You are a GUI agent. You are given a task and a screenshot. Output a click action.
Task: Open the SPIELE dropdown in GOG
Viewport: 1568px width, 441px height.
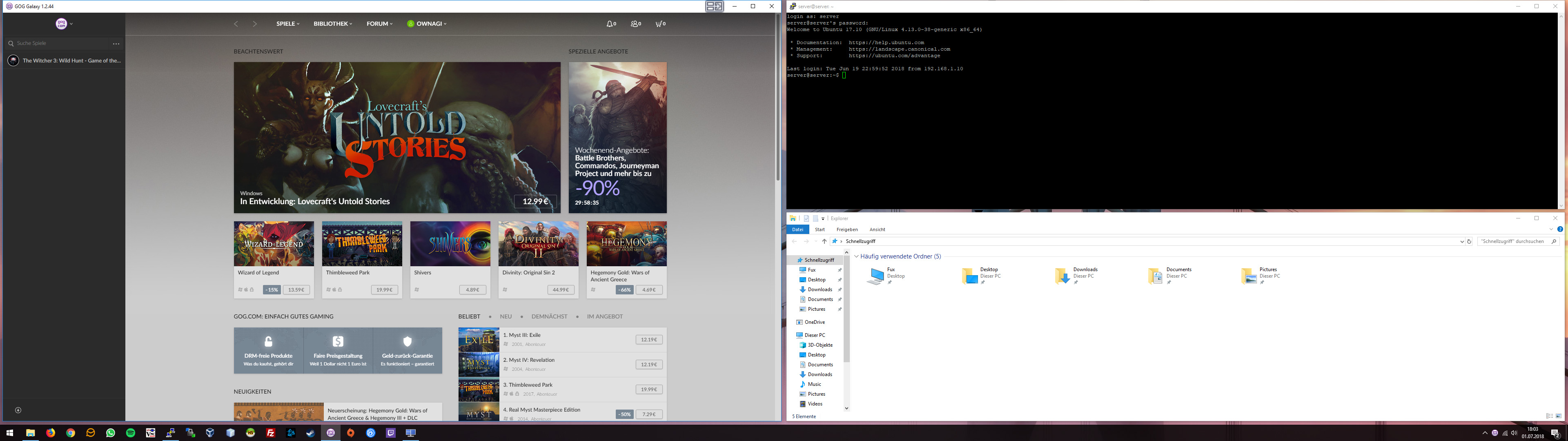(288, 24)
